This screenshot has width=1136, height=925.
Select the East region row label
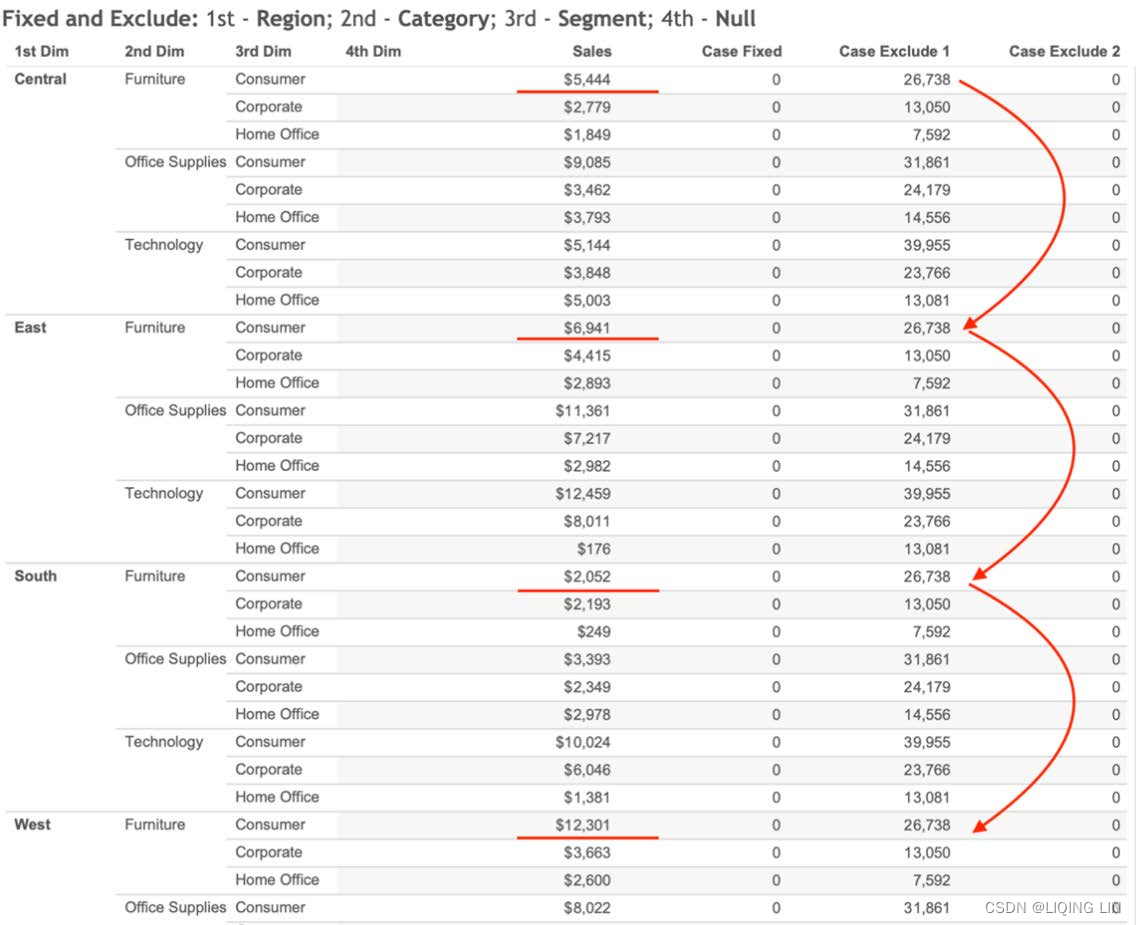click(x=30, y=327)
